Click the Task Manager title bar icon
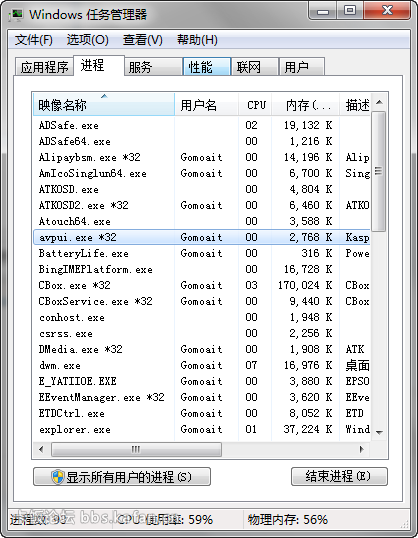418x538 pixels. click(17, 15)
